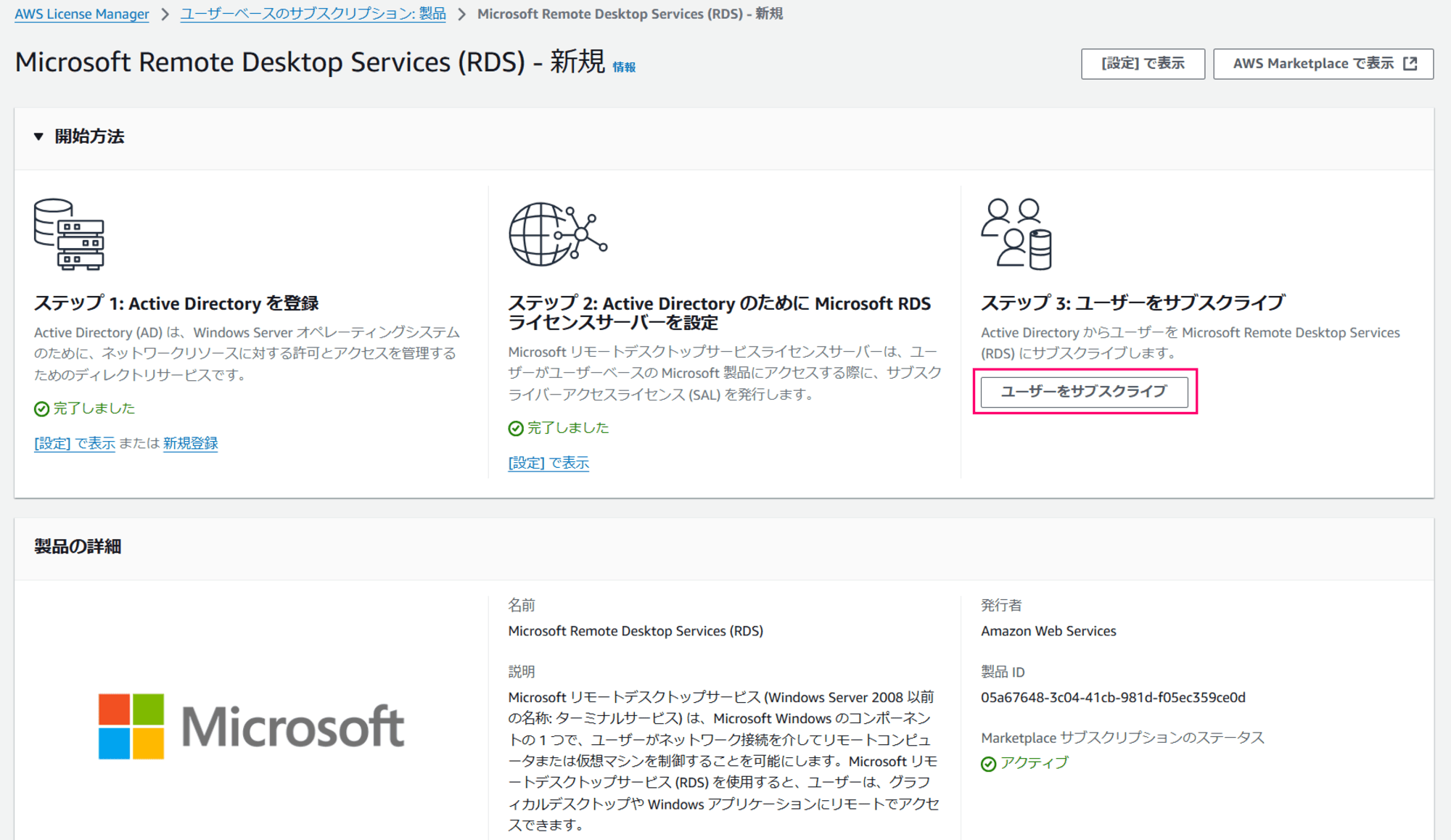1451x840 pixels.
Task: Click the 完了しました status under step 2
Action: [567, 428]
